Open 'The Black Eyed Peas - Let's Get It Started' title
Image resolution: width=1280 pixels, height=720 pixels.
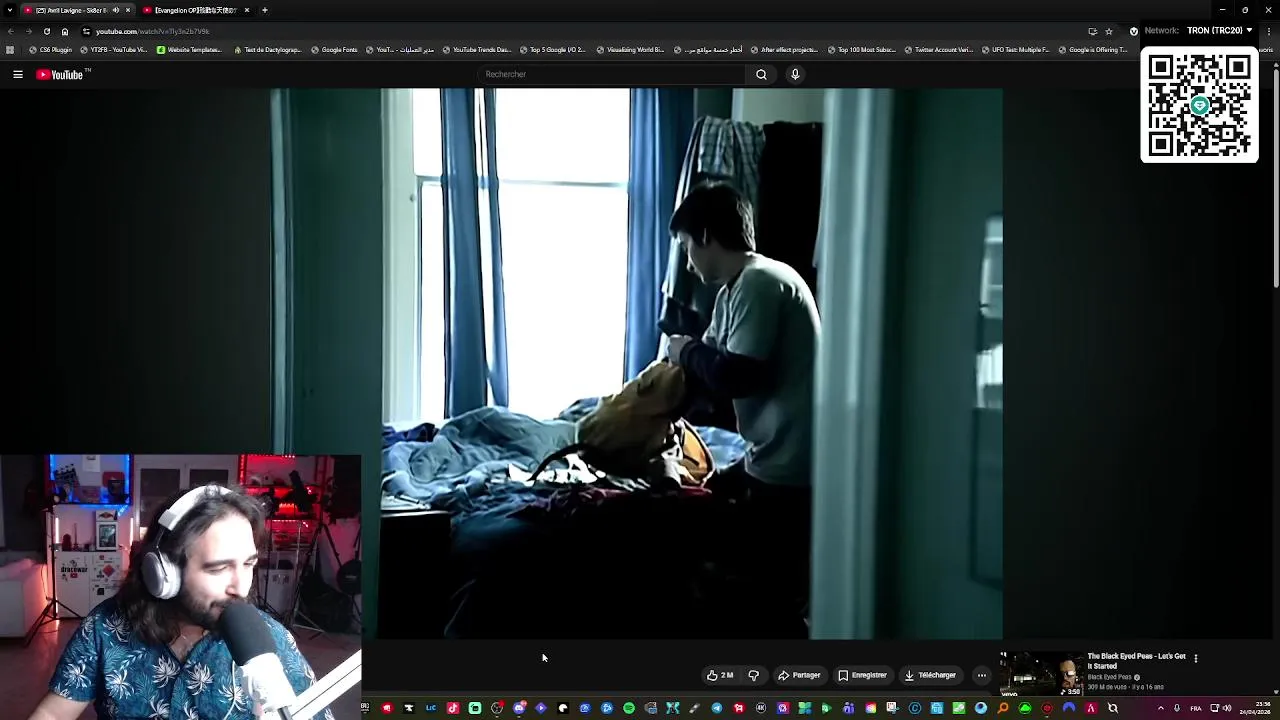click(x=1137, y=661)
